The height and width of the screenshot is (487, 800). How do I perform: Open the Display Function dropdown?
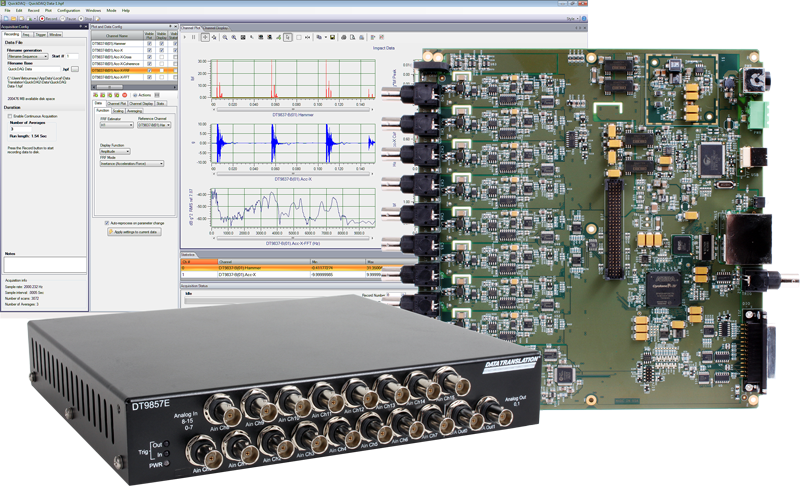click(115, 151)
